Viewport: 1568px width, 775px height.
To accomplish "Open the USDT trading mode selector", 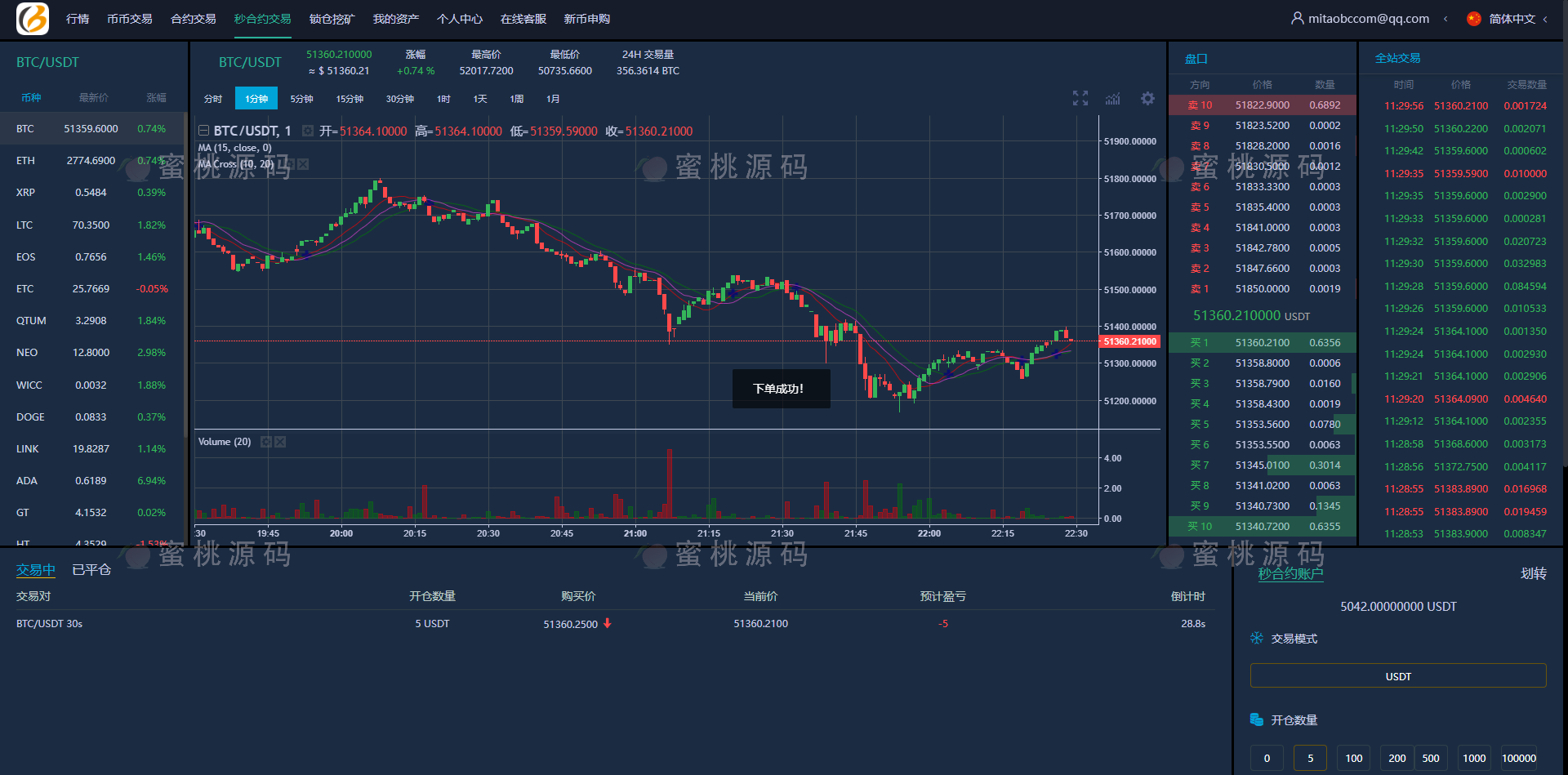I will [1397, 676].
